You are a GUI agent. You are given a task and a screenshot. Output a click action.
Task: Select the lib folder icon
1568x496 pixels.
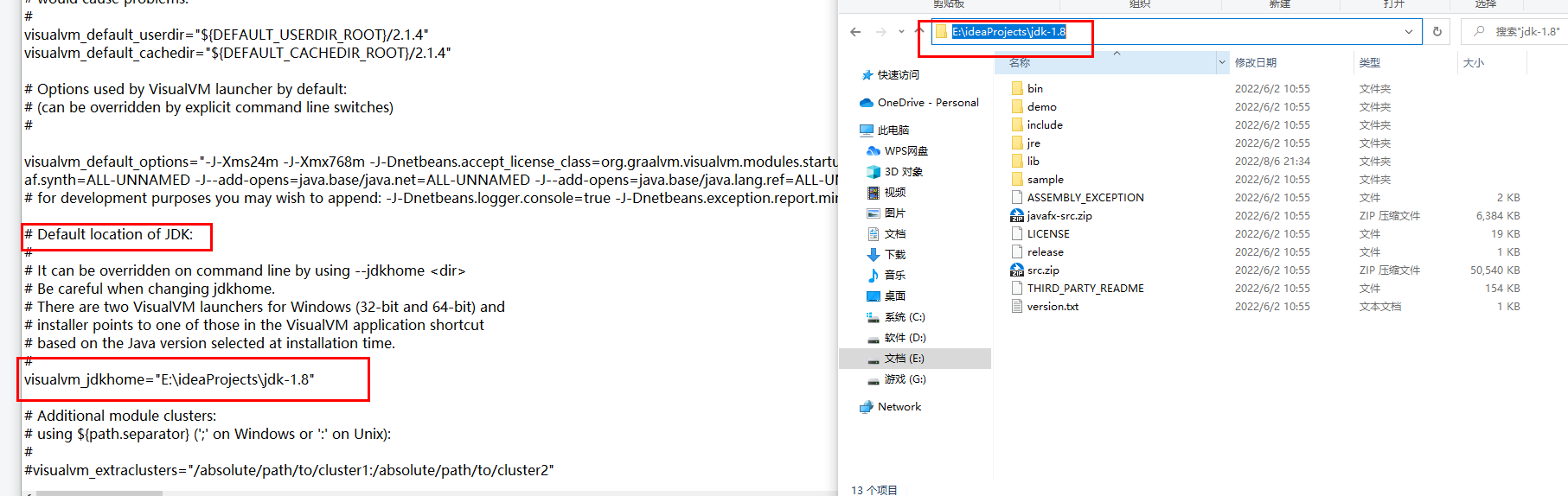pyautogui.click(x=1017, y=161)
